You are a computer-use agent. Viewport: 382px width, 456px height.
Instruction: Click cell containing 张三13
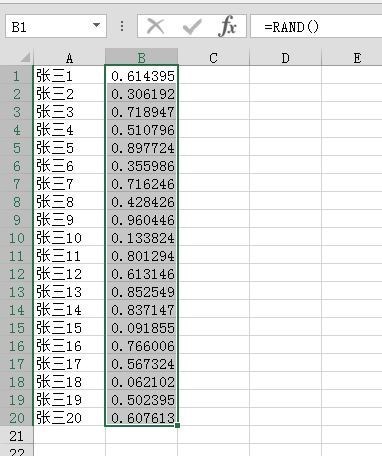[69, 292]
